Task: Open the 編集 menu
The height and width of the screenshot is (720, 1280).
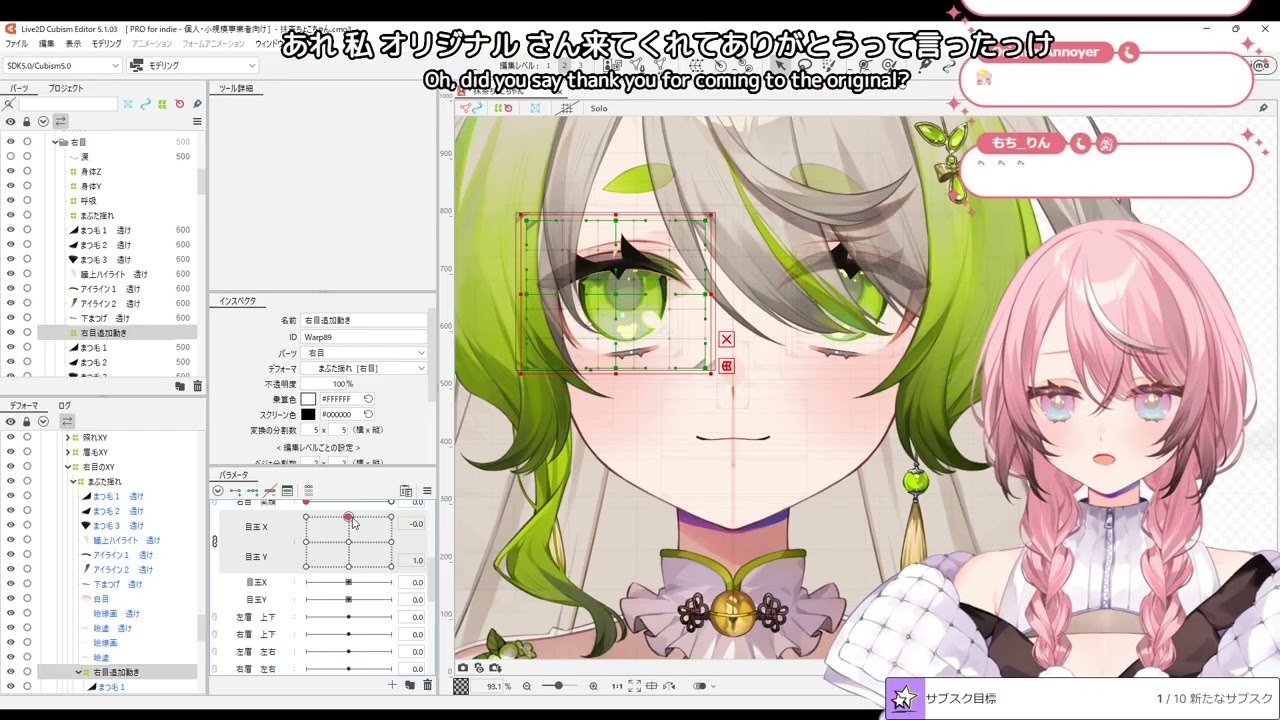Action: pos(46,44)
